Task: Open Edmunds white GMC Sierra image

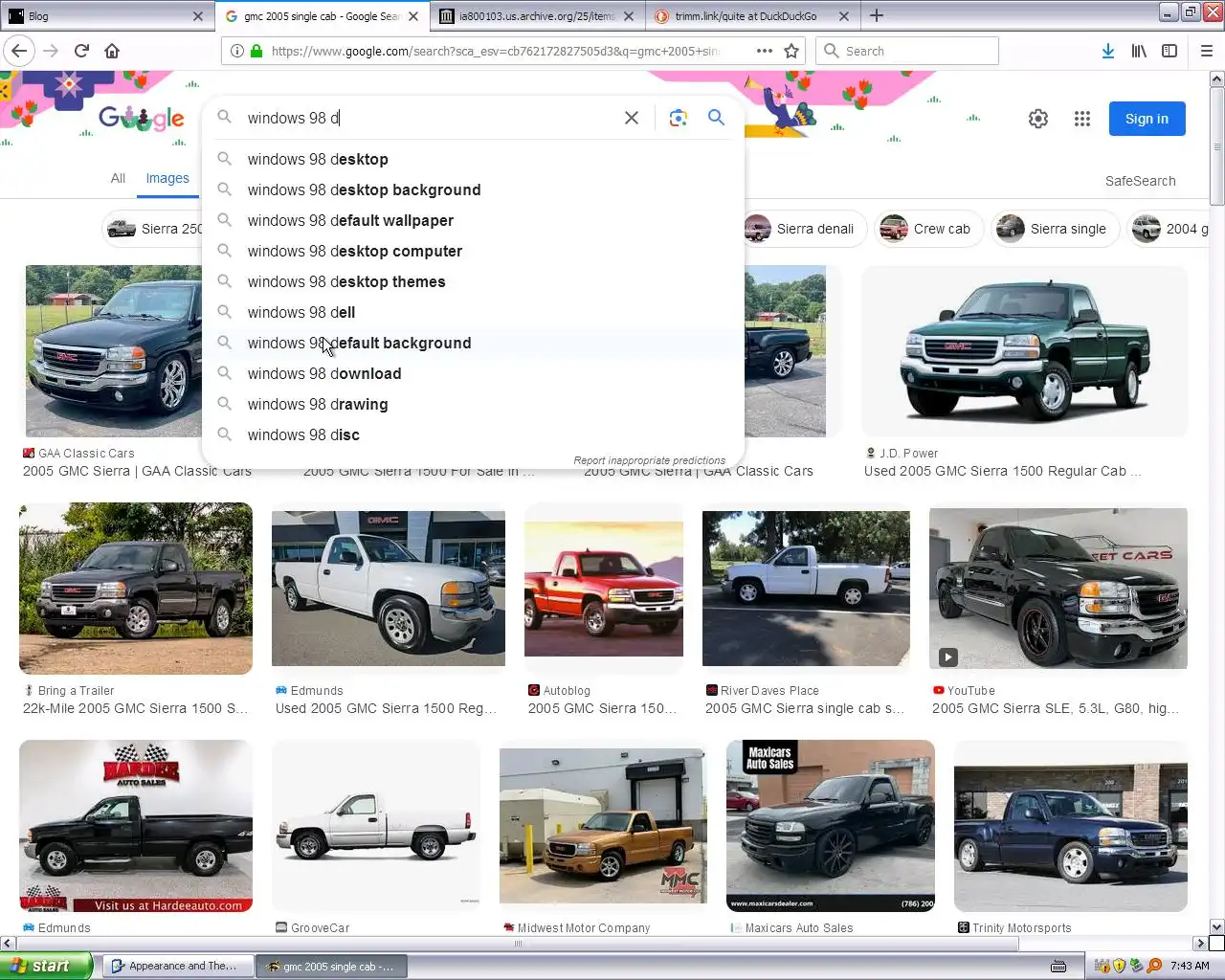Action: click(389, 588)
